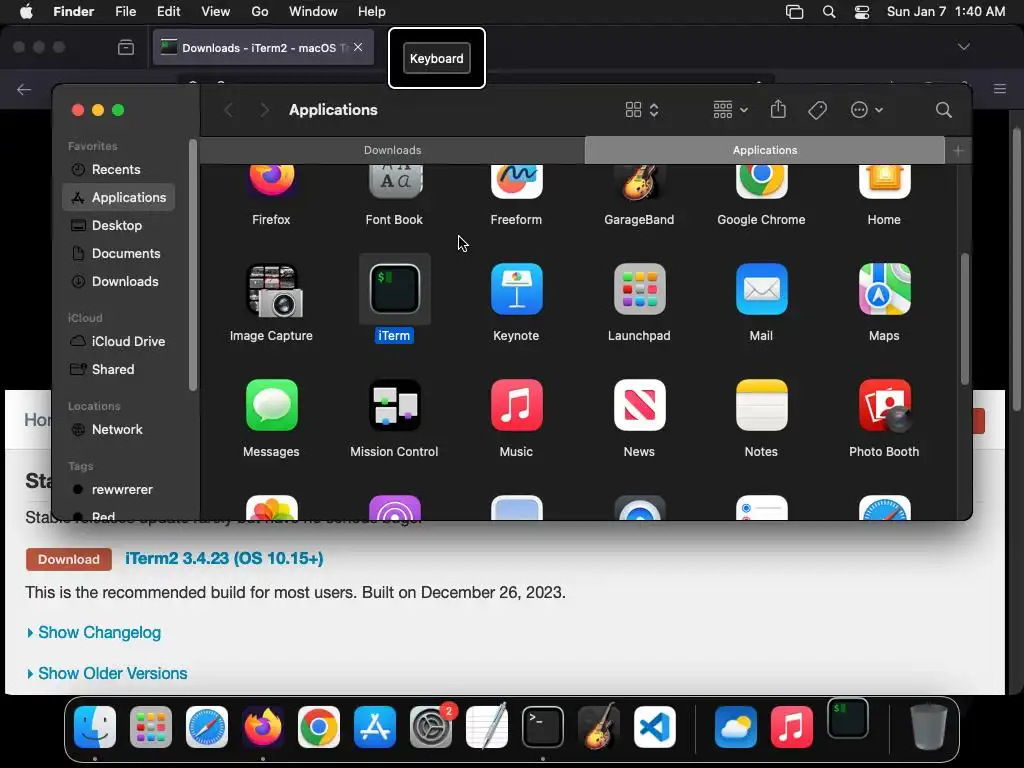Viewport: 1024px width, 768px height.
Task: Click the Applications grid vertical scrollbar
Action: [964, 319]
